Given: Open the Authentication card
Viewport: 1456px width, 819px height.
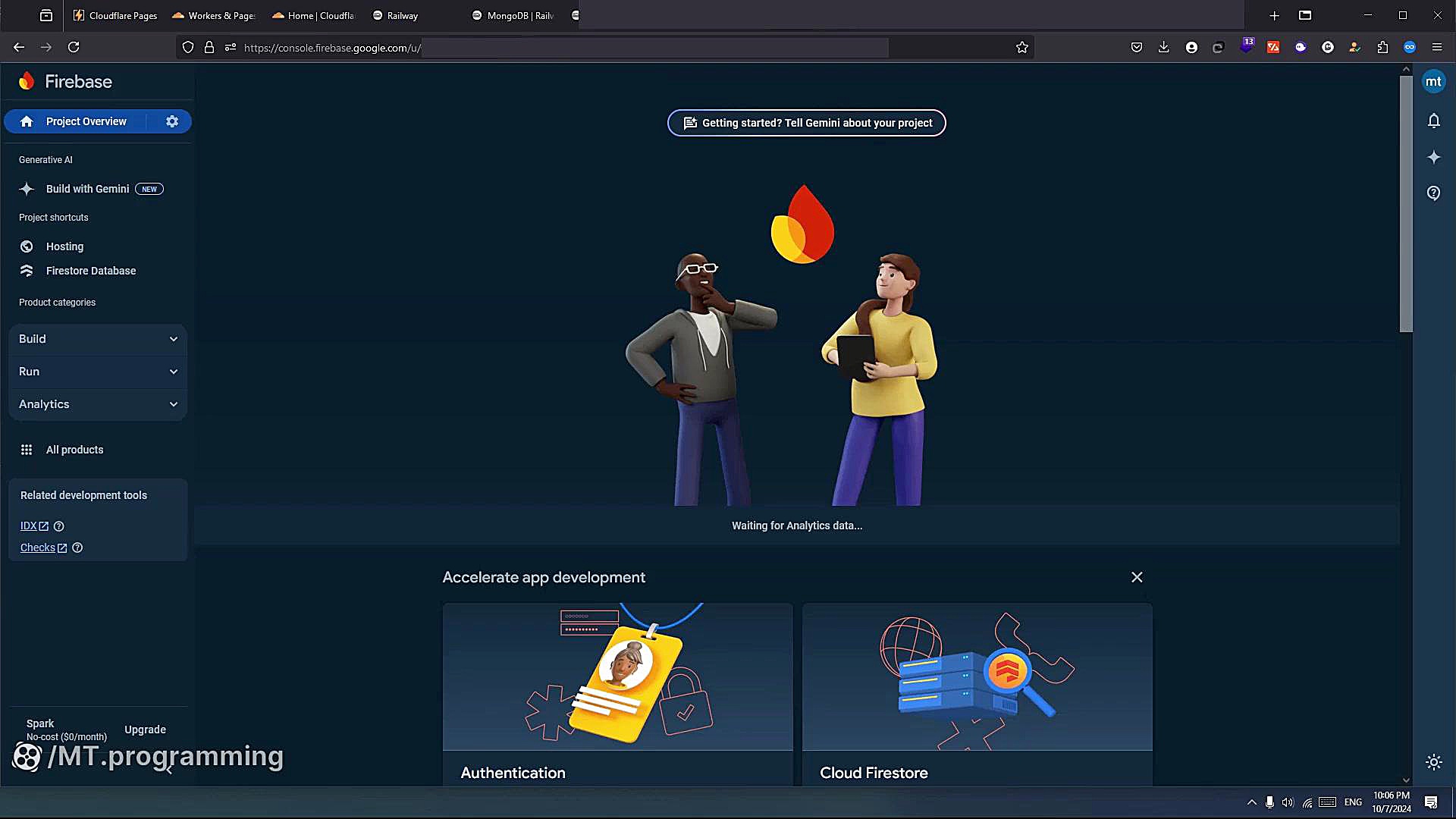Looking at the screenshot, I should click(617, 694).
